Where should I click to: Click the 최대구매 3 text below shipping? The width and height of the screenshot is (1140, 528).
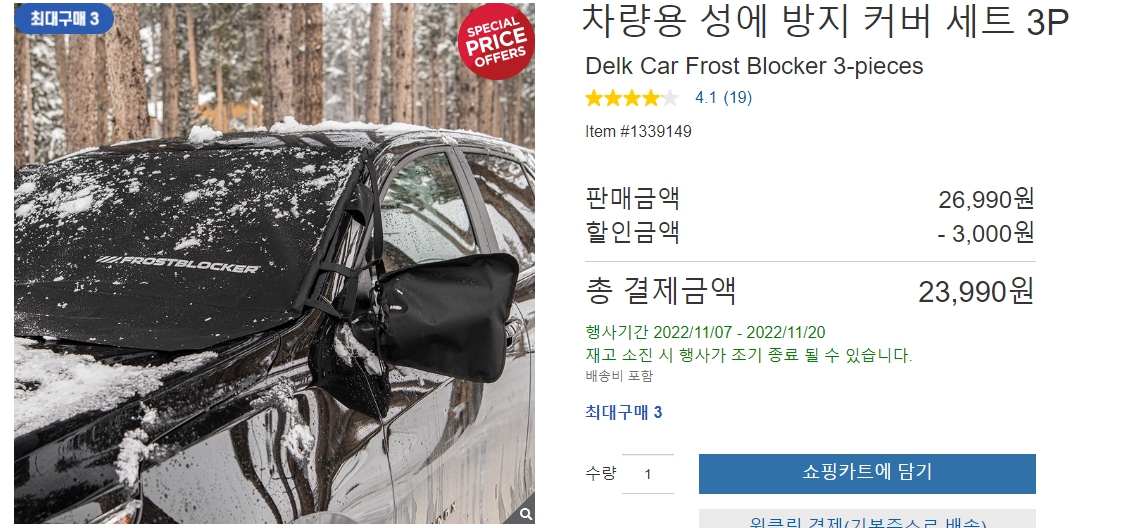click(x=624, y=412)
